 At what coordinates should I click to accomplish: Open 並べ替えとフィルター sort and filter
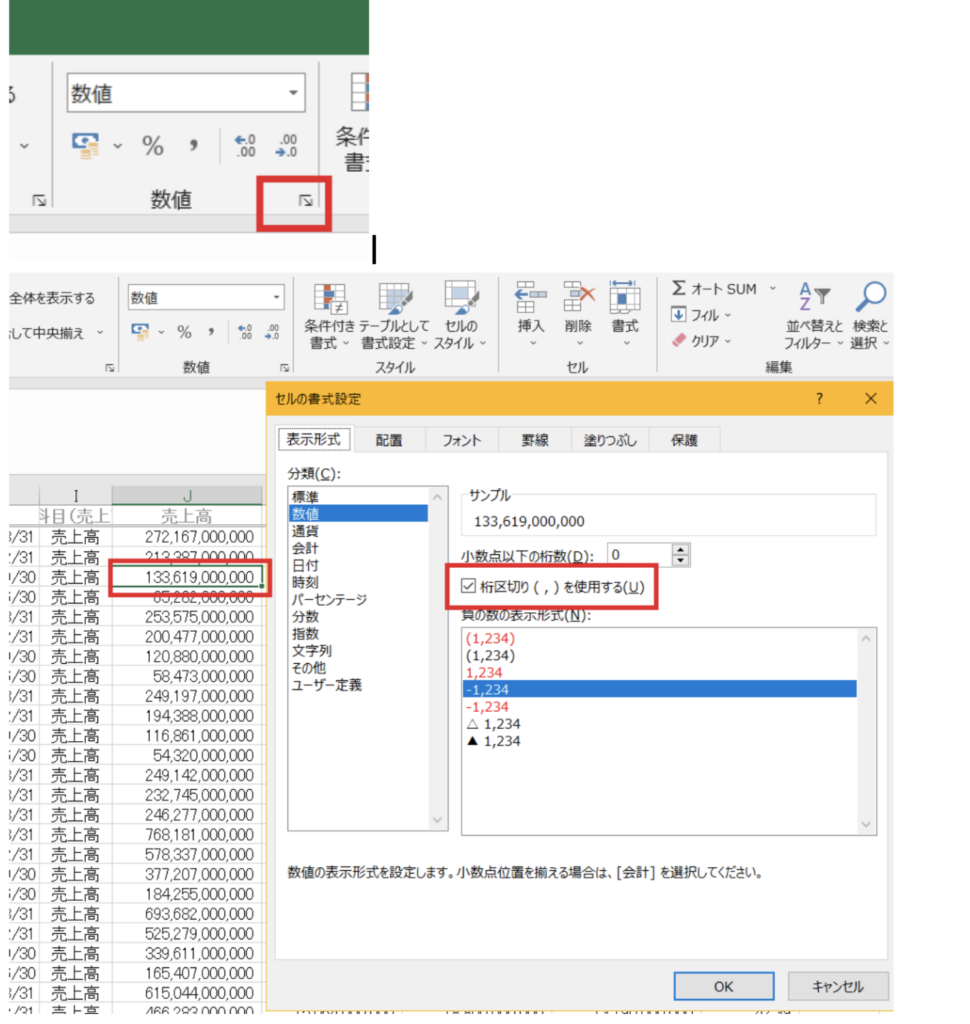814,316
